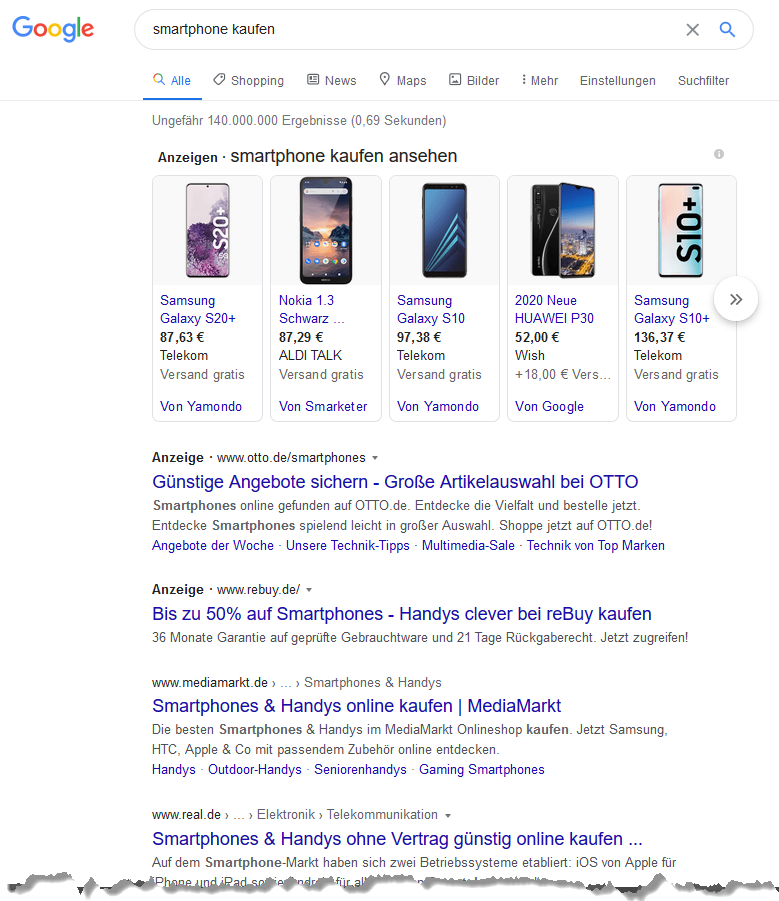Click 'Von Google' under HUAWEI P30
779x901 pixels.
549,406
